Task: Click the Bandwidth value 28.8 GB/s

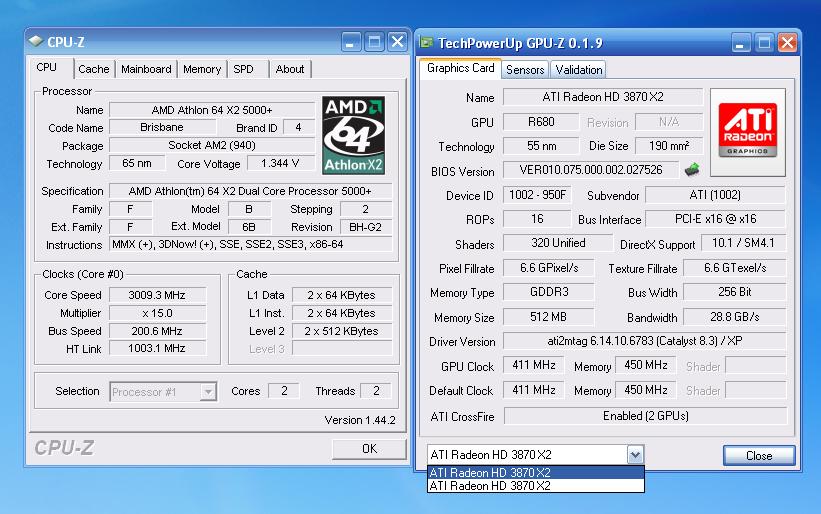Action: (735, 317)
